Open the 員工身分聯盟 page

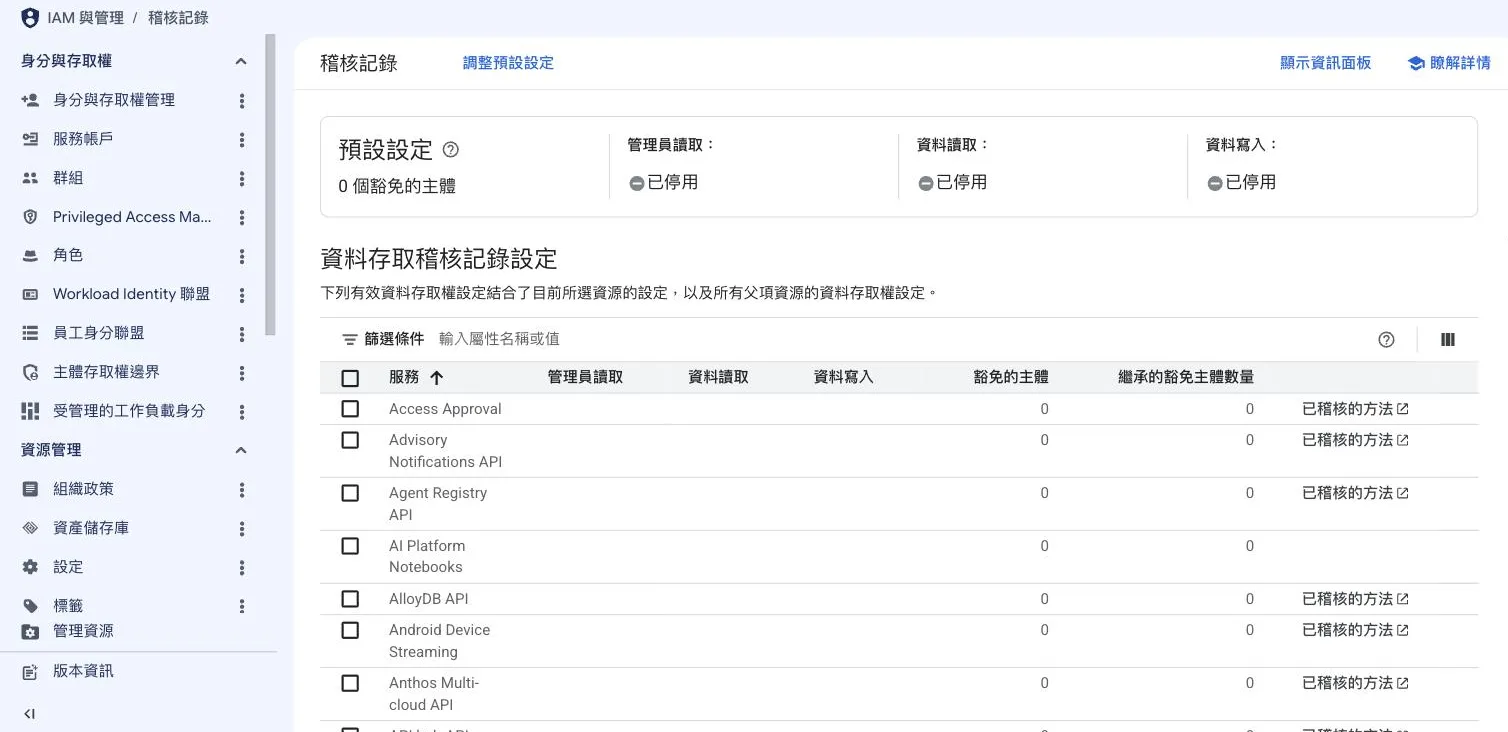(99, 333)
